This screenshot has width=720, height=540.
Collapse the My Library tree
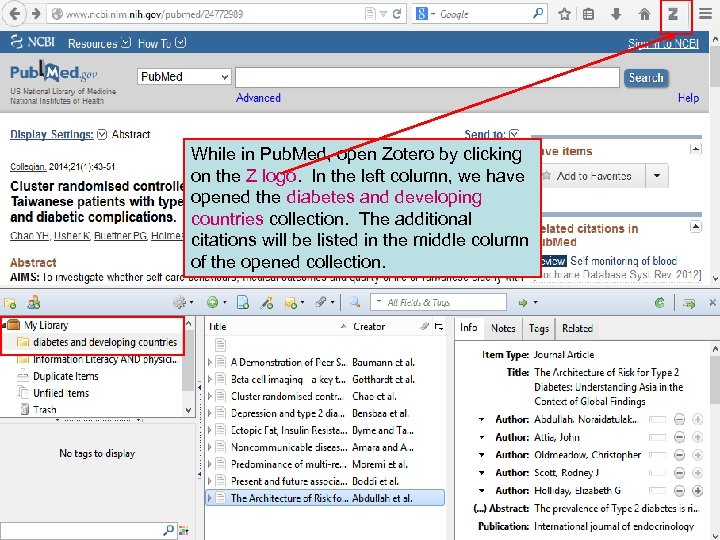tap(4, 326)
